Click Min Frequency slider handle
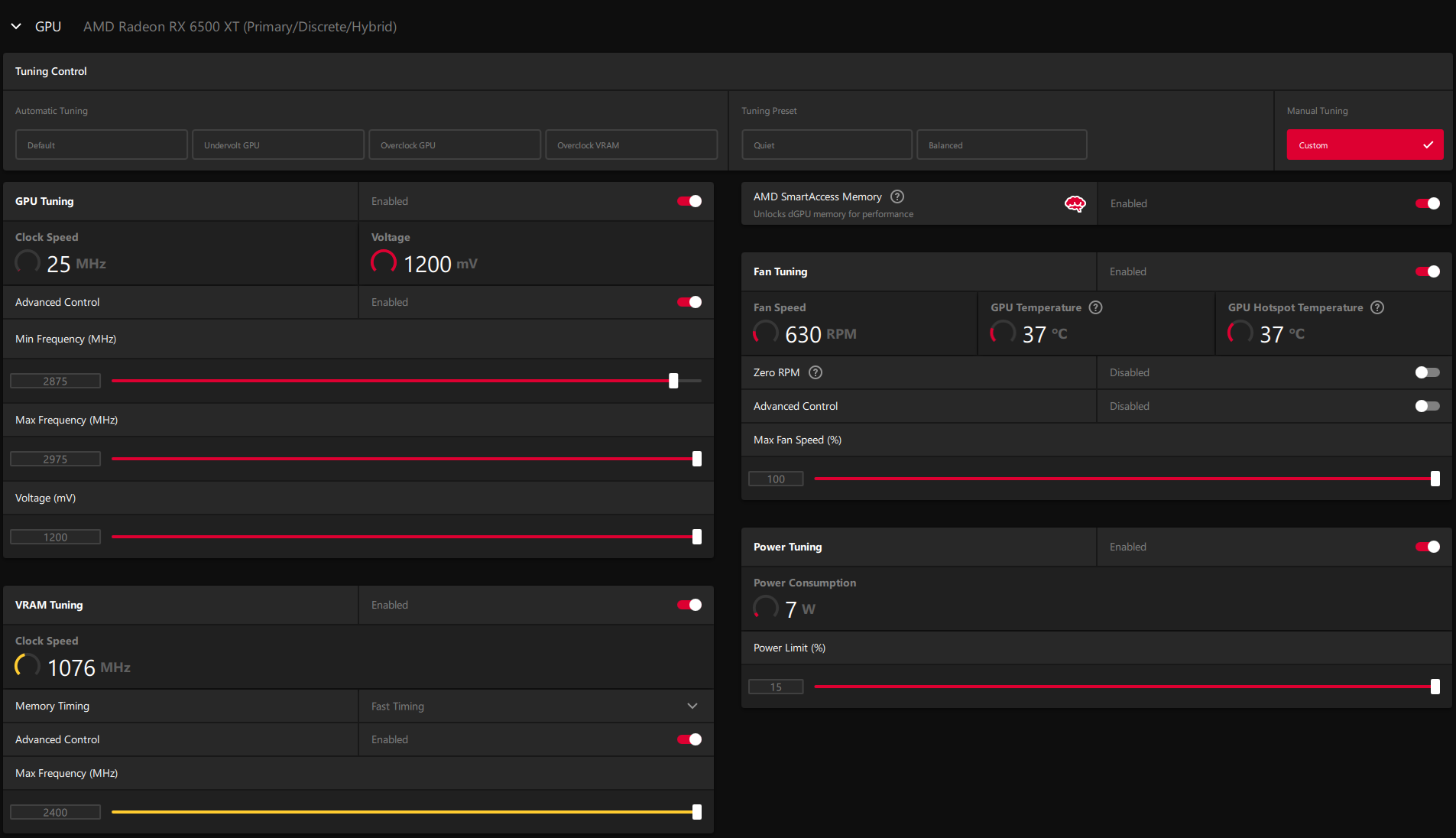Screen dimensions: 1456x838 coord(673,381)
